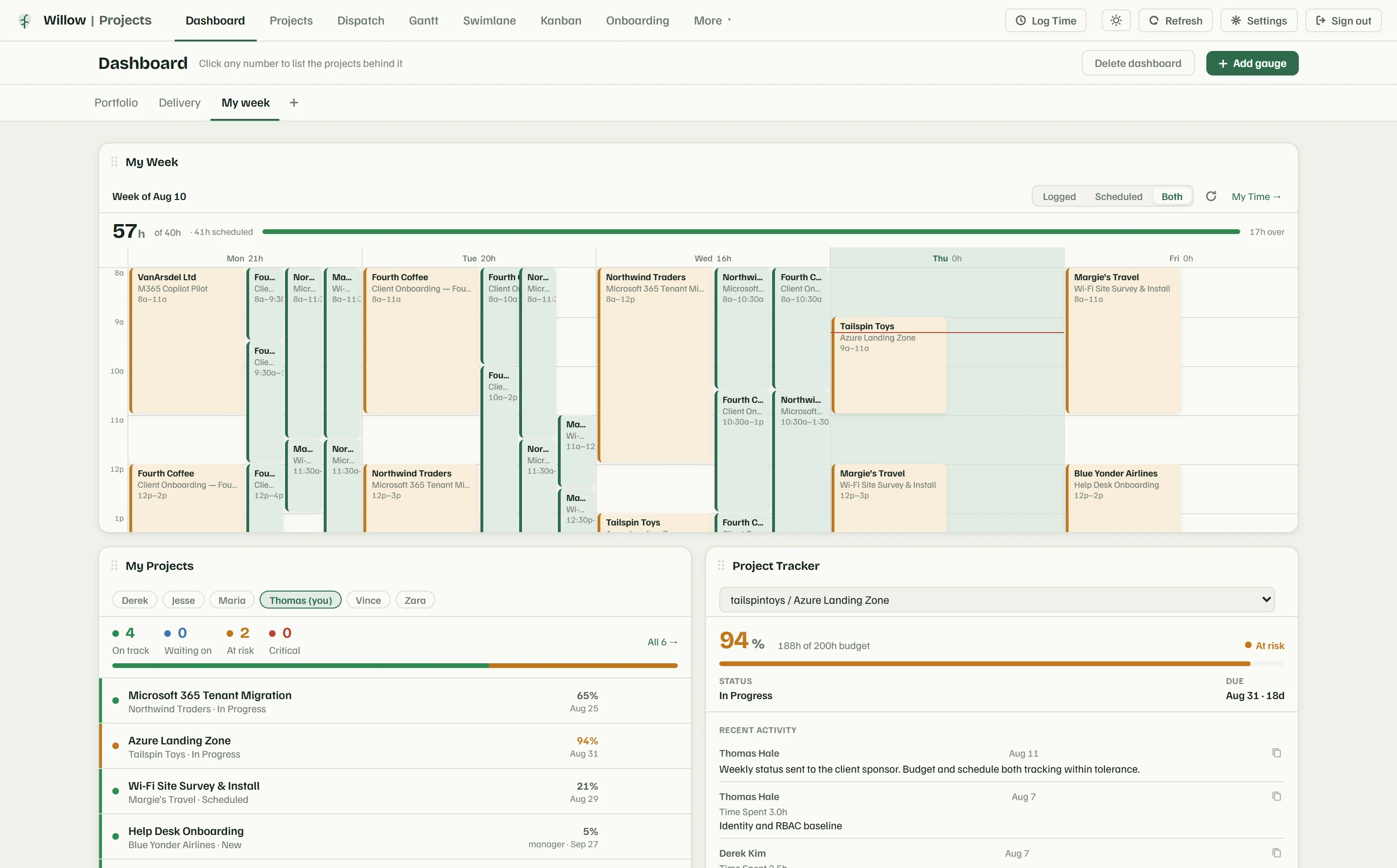
Task: Grab the My Week widget drag handle
Action: tap(114, 162)
